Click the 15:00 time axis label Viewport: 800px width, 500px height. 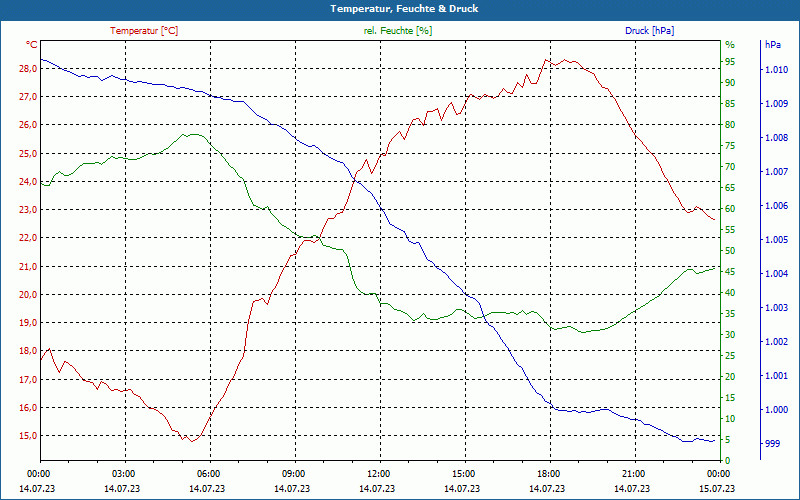pyautogui.click(x=465, y=473)
